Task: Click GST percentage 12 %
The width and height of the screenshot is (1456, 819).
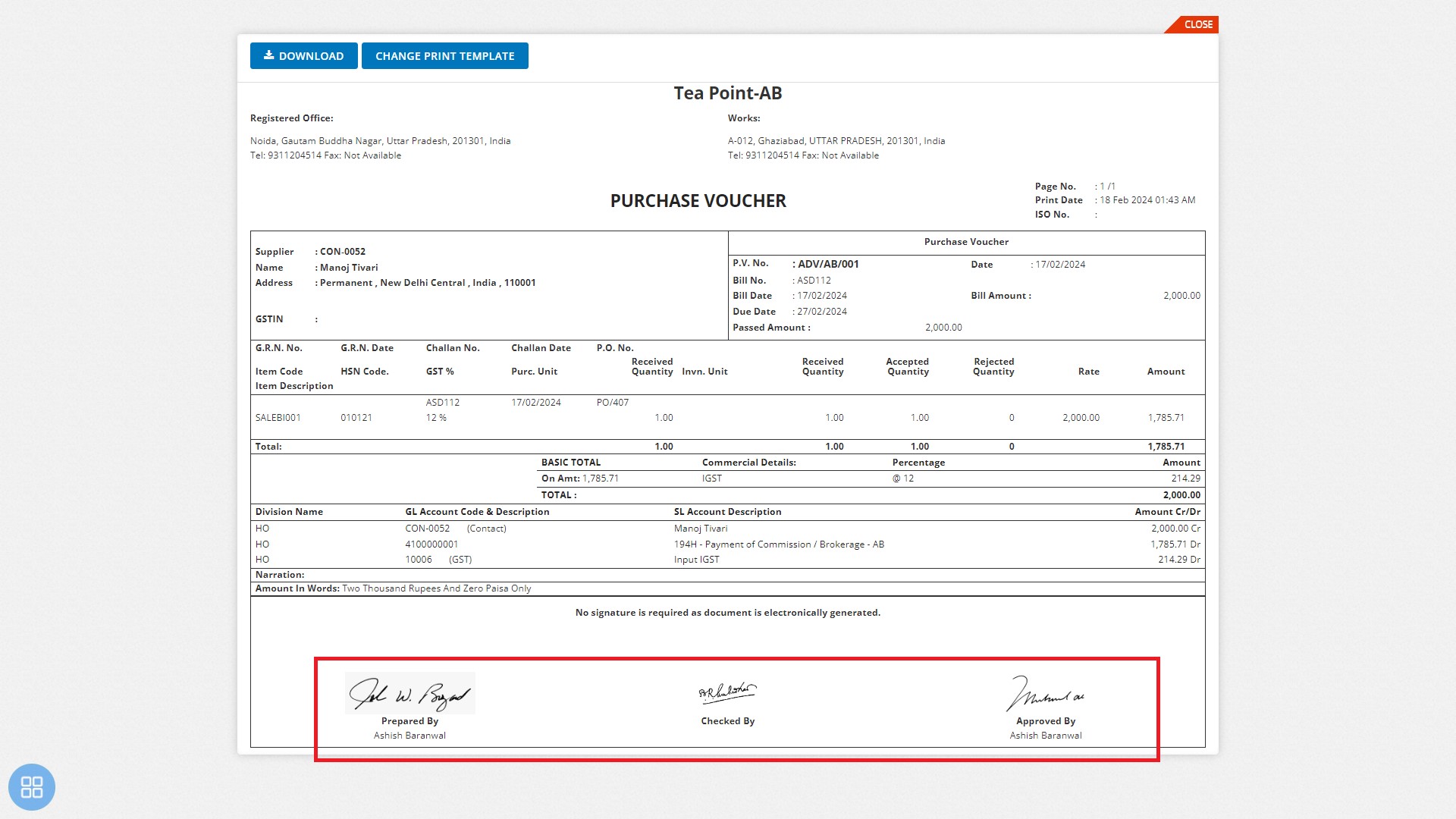Action: [x=436, y=418]
